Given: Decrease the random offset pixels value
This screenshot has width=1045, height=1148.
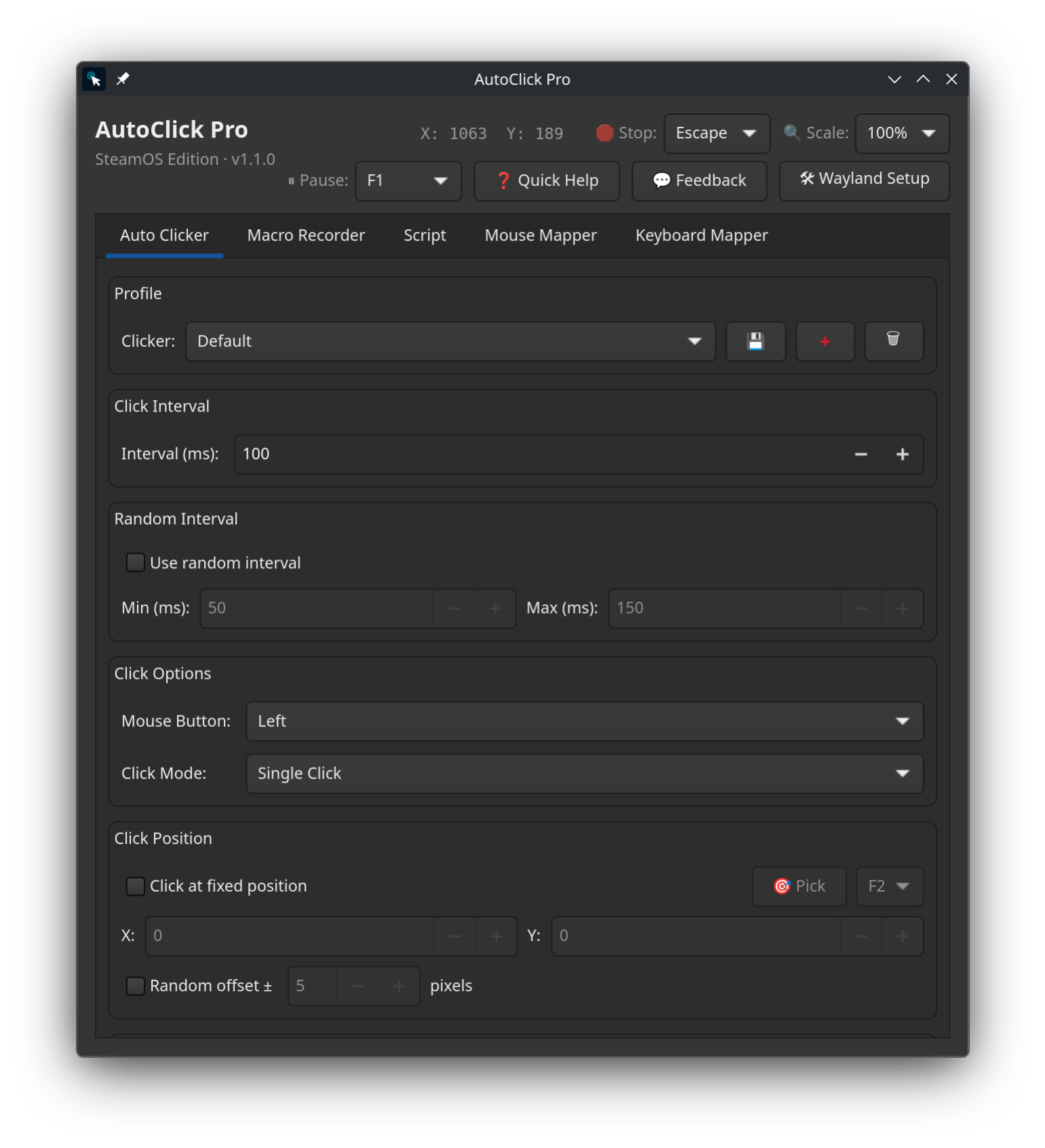Looking at the screenshot, I should [357, 986].
